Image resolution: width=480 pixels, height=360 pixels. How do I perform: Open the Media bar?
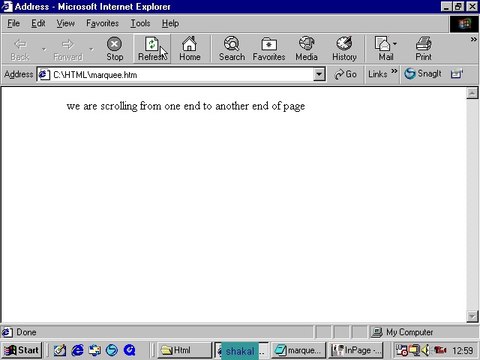(x=306, y=49)
